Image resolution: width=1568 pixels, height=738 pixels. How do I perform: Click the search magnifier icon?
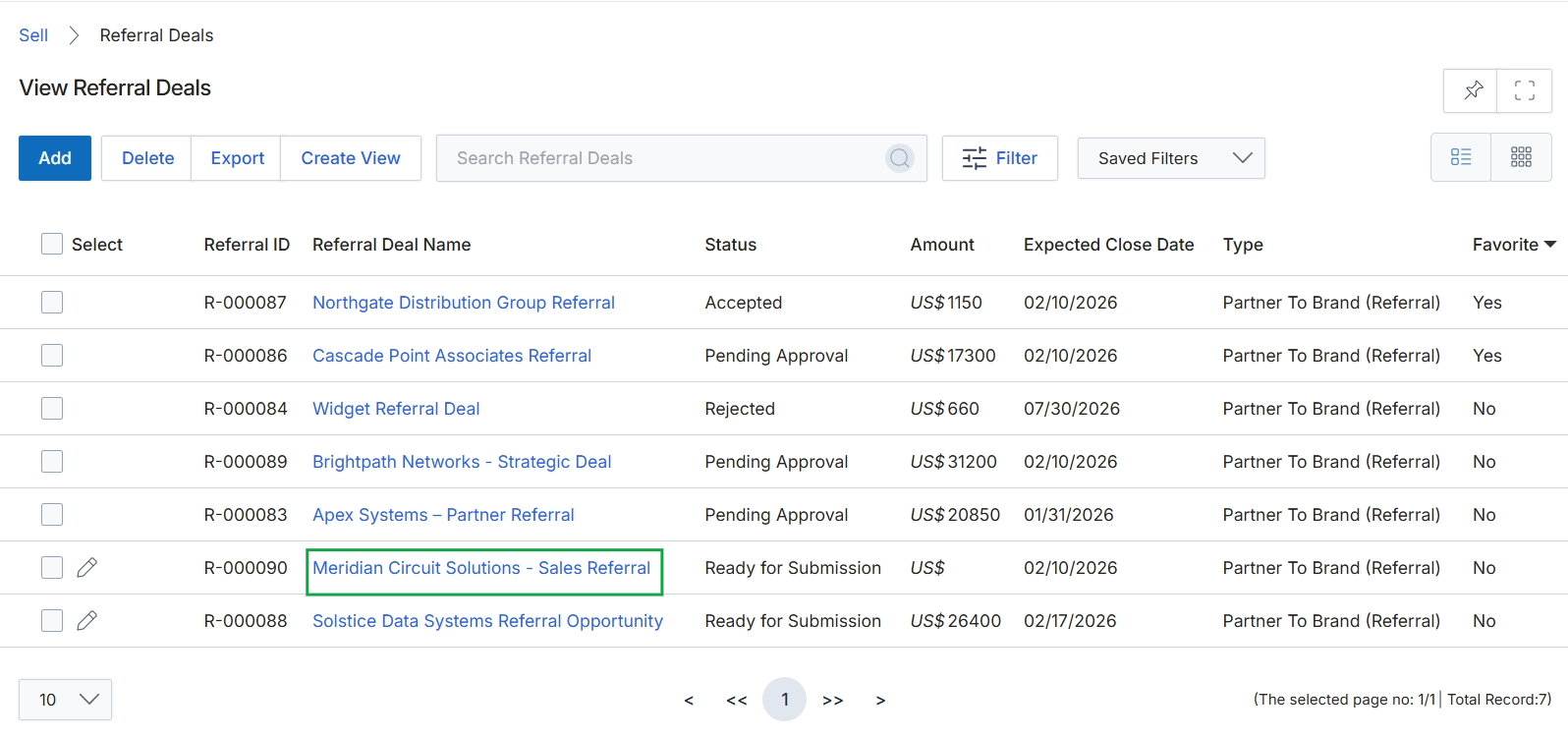[900, 158]
